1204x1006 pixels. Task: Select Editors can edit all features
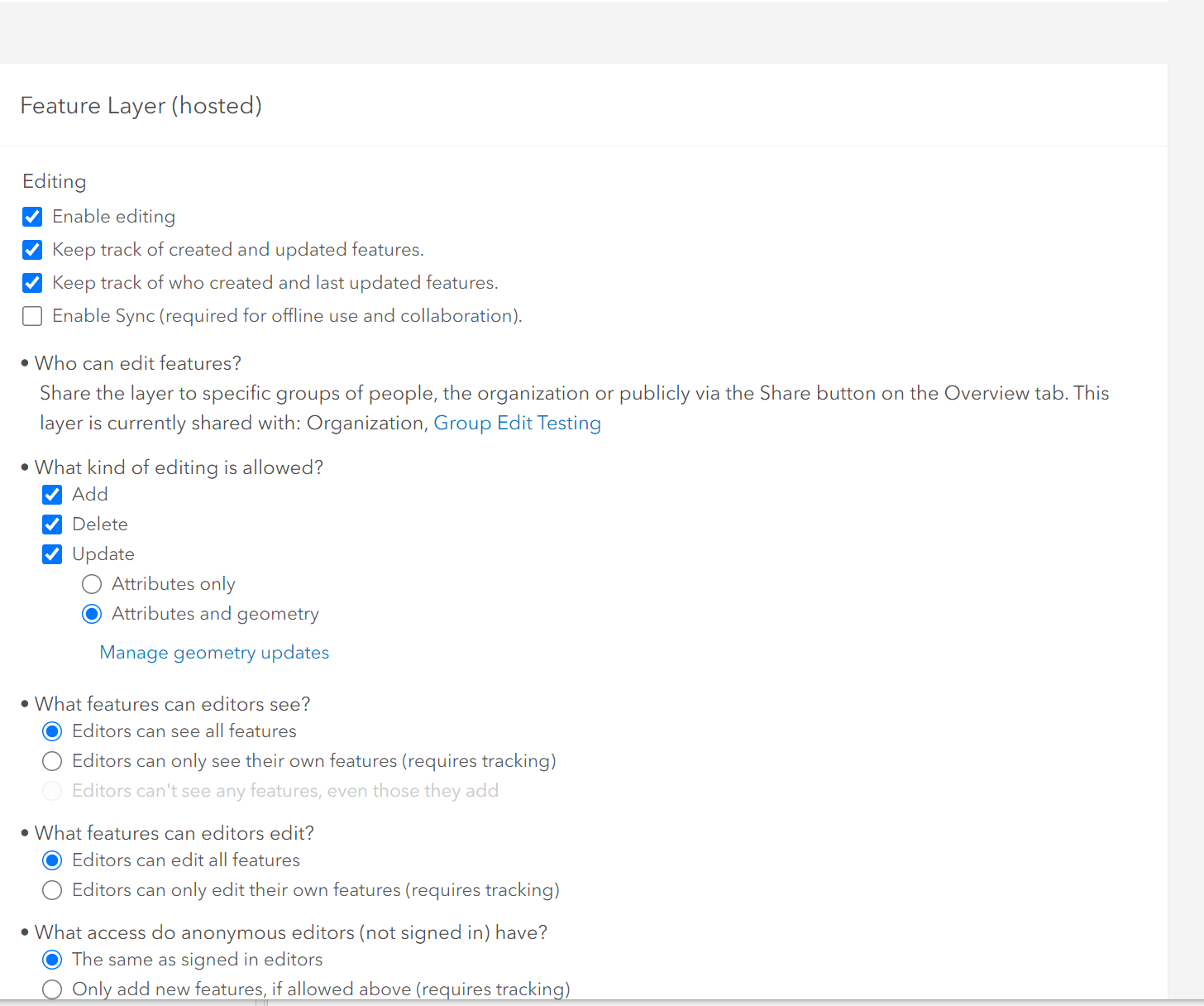coord(52,860)
